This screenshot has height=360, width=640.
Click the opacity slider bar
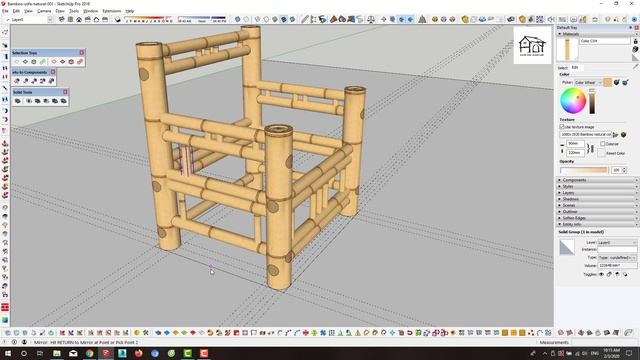point(584,170)
